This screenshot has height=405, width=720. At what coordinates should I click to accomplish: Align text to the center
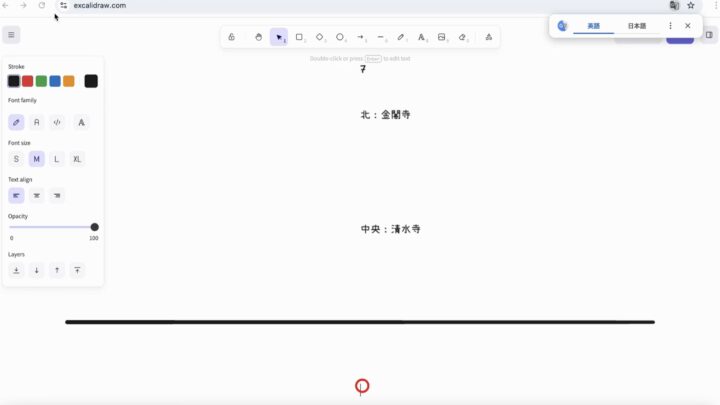tap(37, 195)
